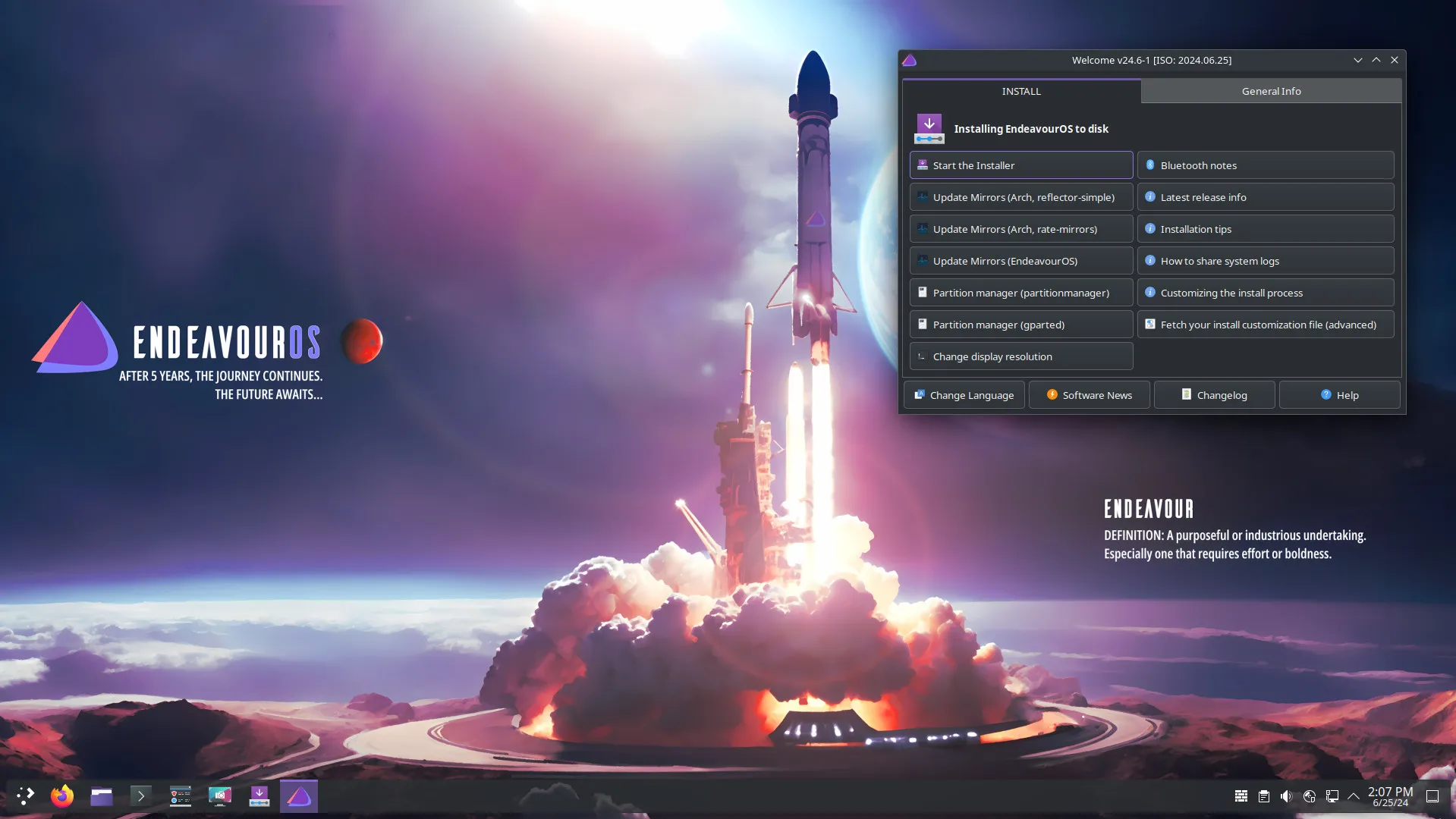
Task: Launch the Konsole terminal from taskbar
Action: click(141, 796)
